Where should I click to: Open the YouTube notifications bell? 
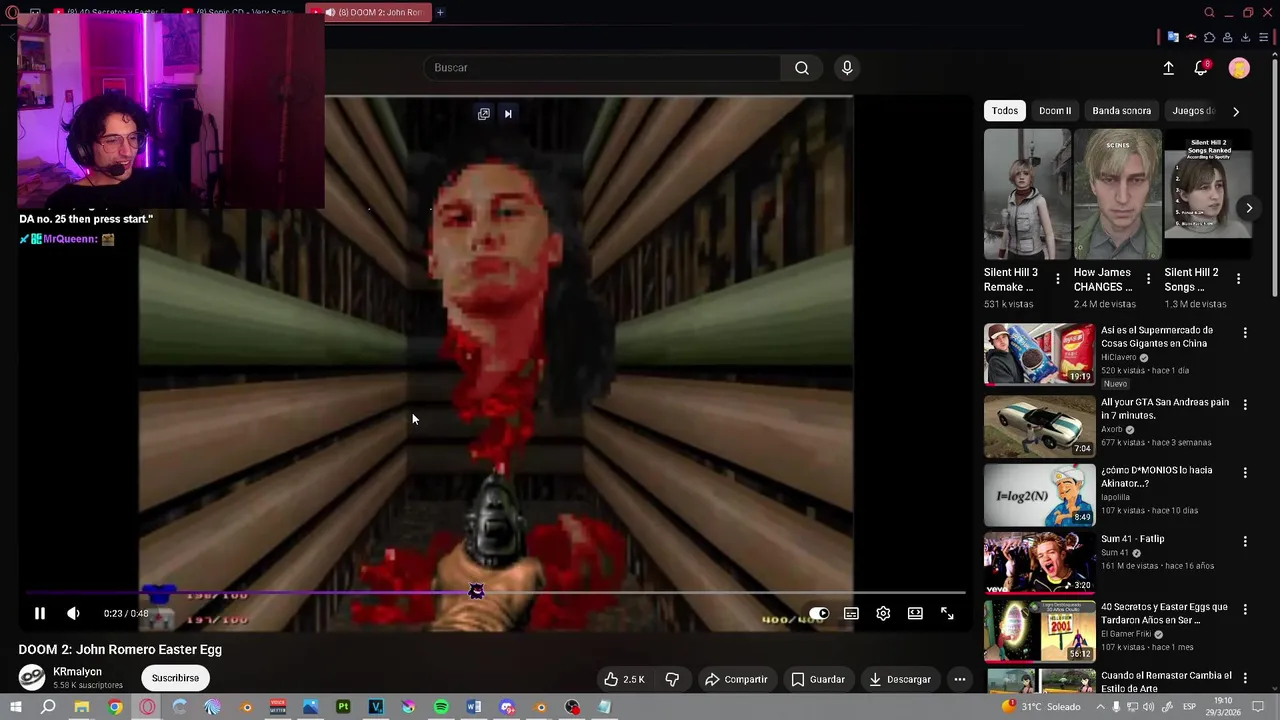coord(1201,68)
